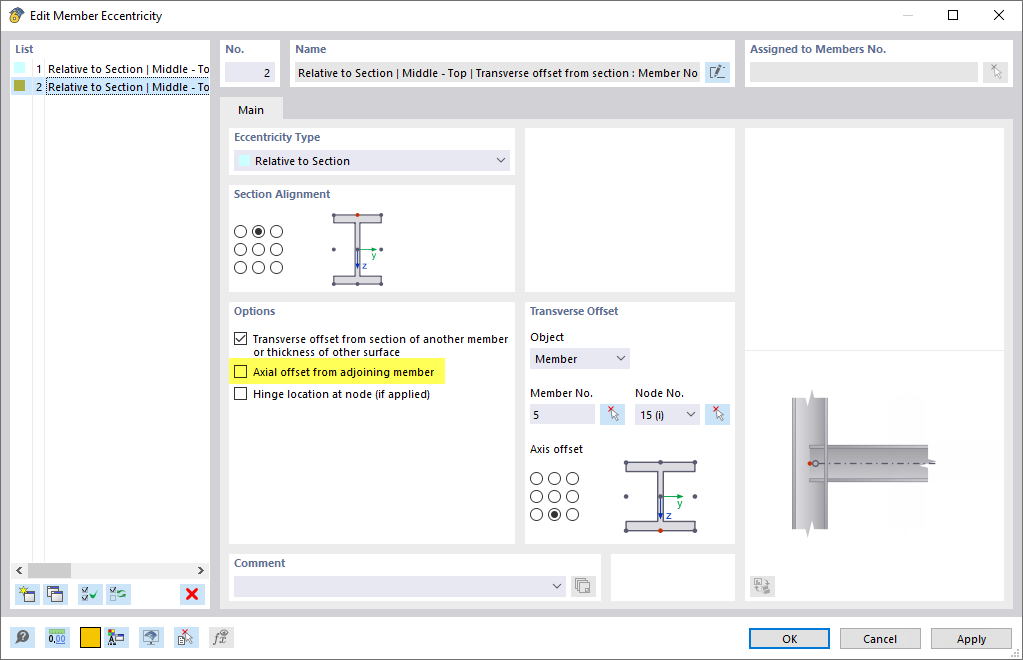This screenshot has width=1023, height=660.
Task: Click the Member No. field showing 5
Action: [562, 415]
